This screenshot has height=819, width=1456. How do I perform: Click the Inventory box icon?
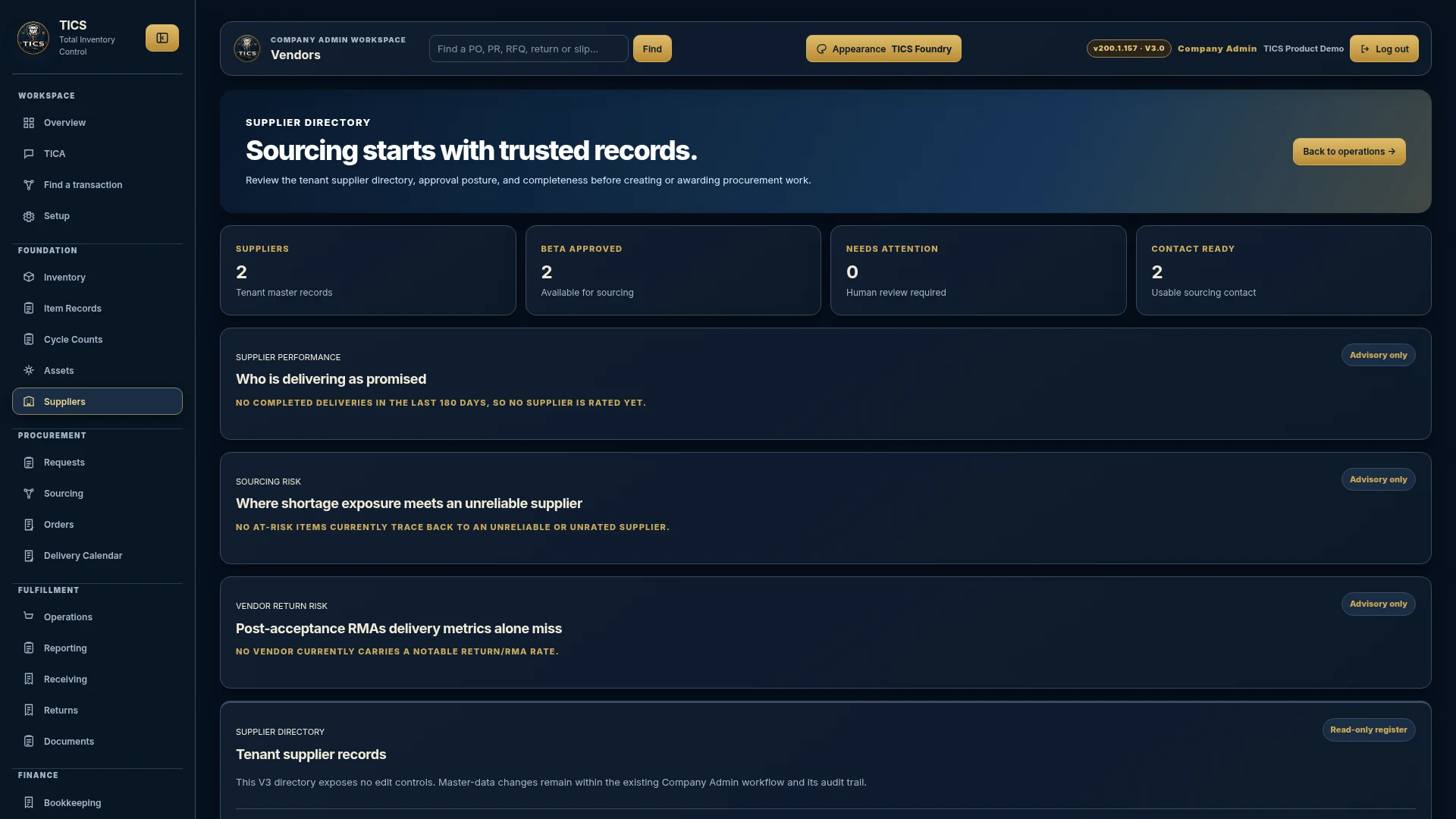point(29,278)
